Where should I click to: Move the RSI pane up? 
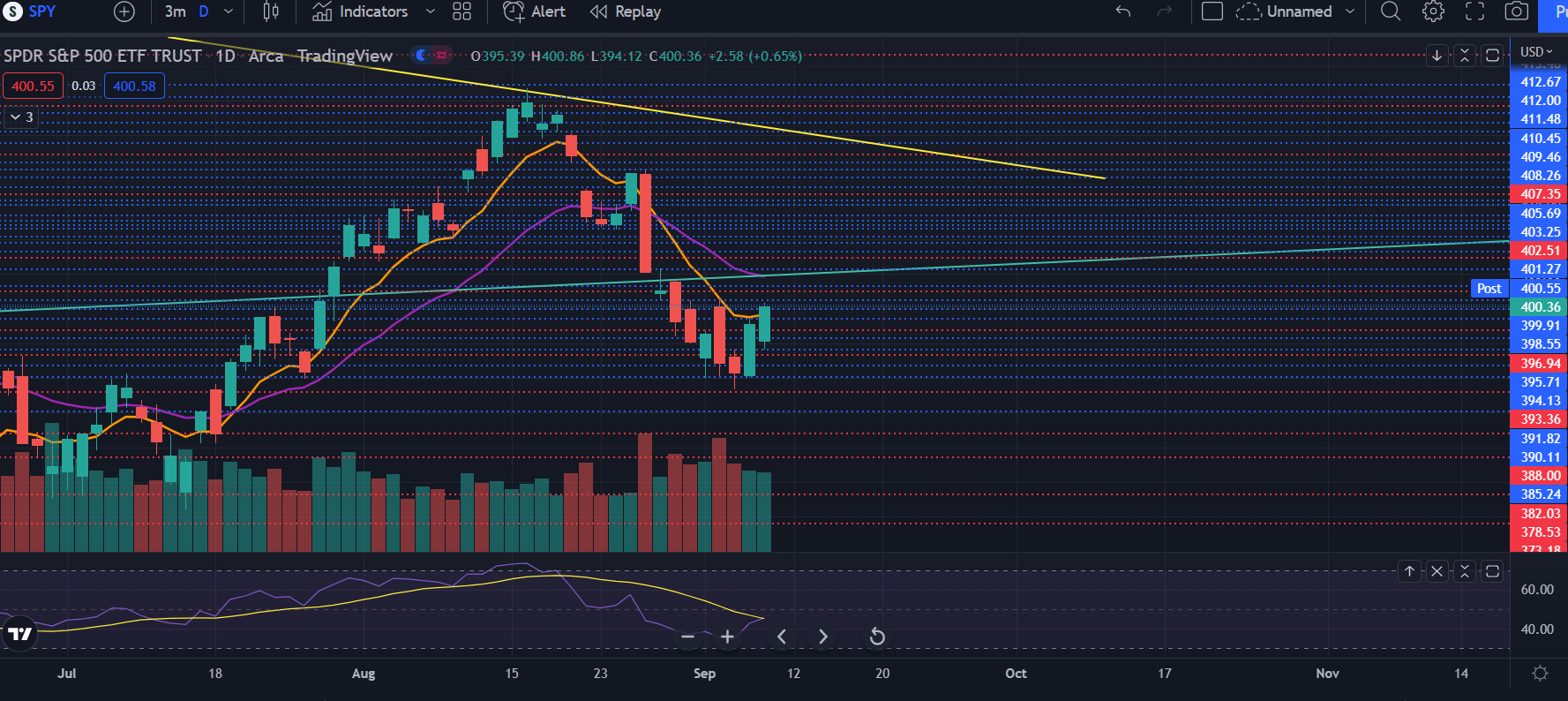(x=1409, y=571)
